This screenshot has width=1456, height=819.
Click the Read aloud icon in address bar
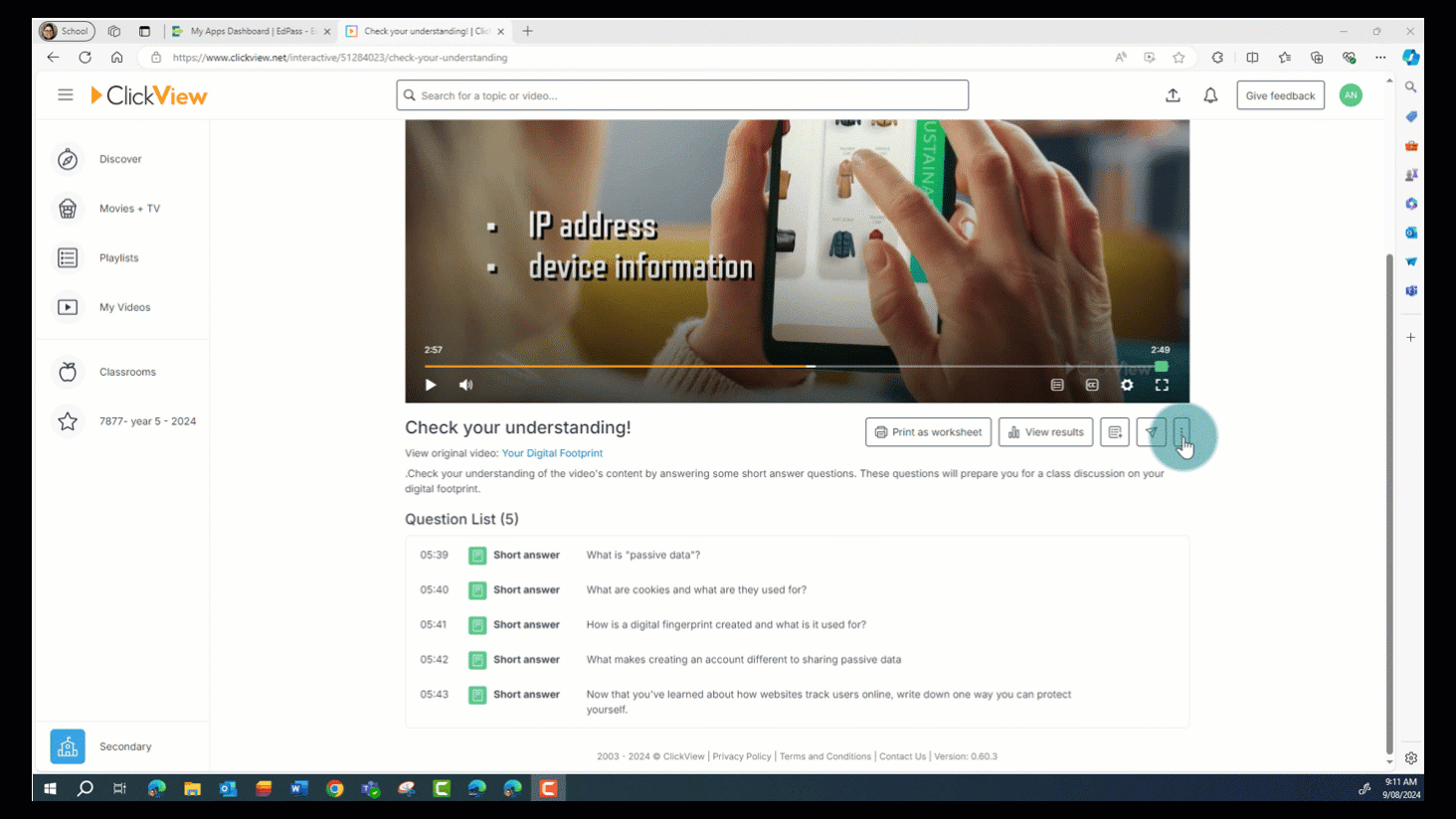[1121, 58]
